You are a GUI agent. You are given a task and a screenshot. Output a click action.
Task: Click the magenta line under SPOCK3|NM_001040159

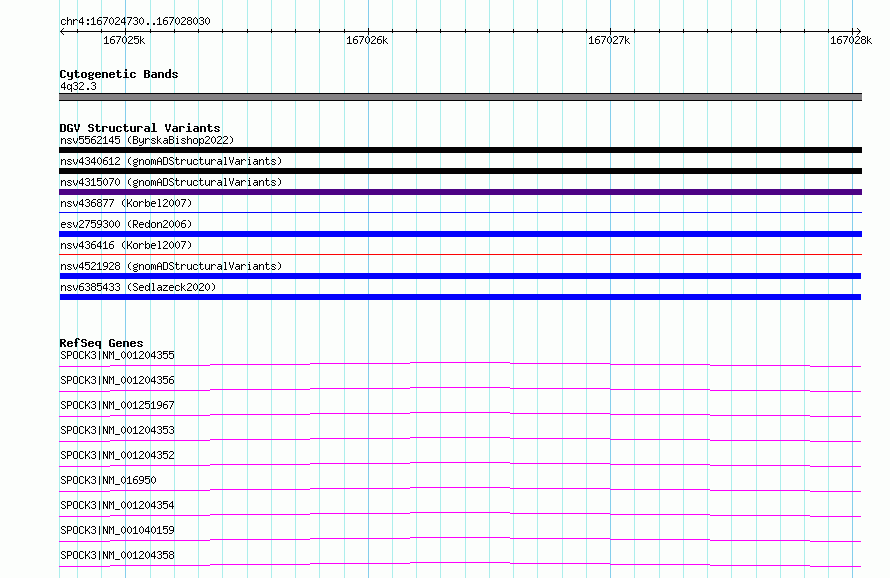click(x=460, y=539)
